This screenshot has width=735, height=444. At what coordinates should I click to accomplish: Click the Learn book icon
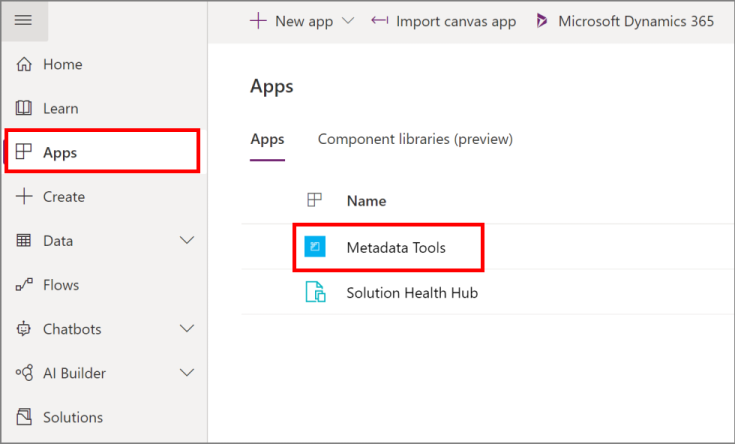click(x=24, y=108)
